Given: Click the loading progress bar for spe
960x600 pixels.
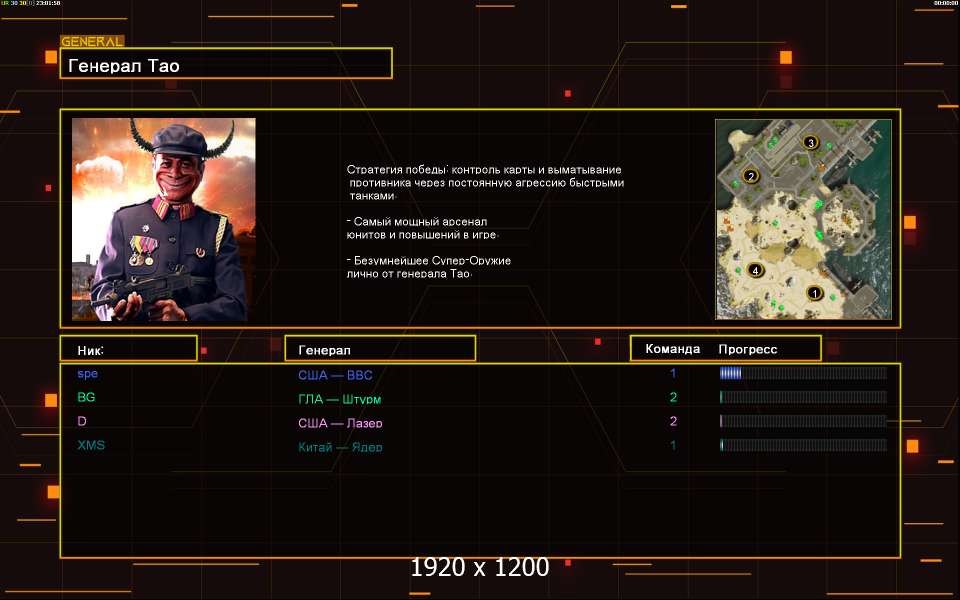Looking at the screenshot, I should [x=803, y=373].
